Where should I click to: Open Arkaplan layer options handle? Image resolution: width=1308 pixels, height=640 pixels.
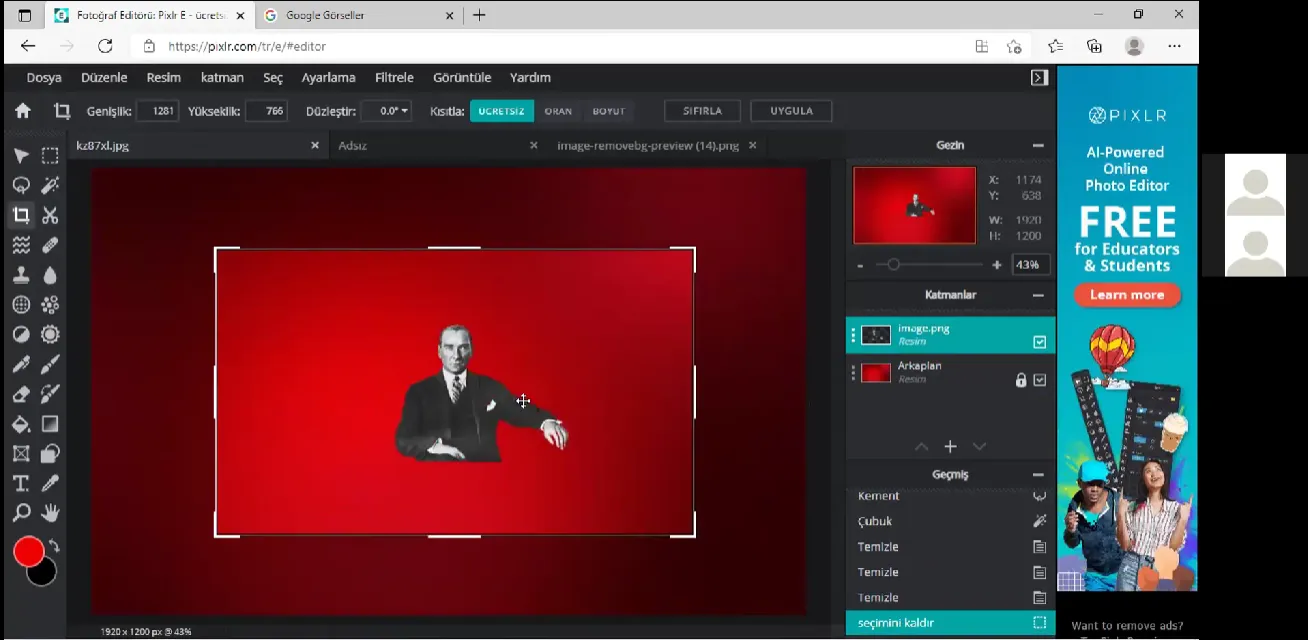coord(853,373)
